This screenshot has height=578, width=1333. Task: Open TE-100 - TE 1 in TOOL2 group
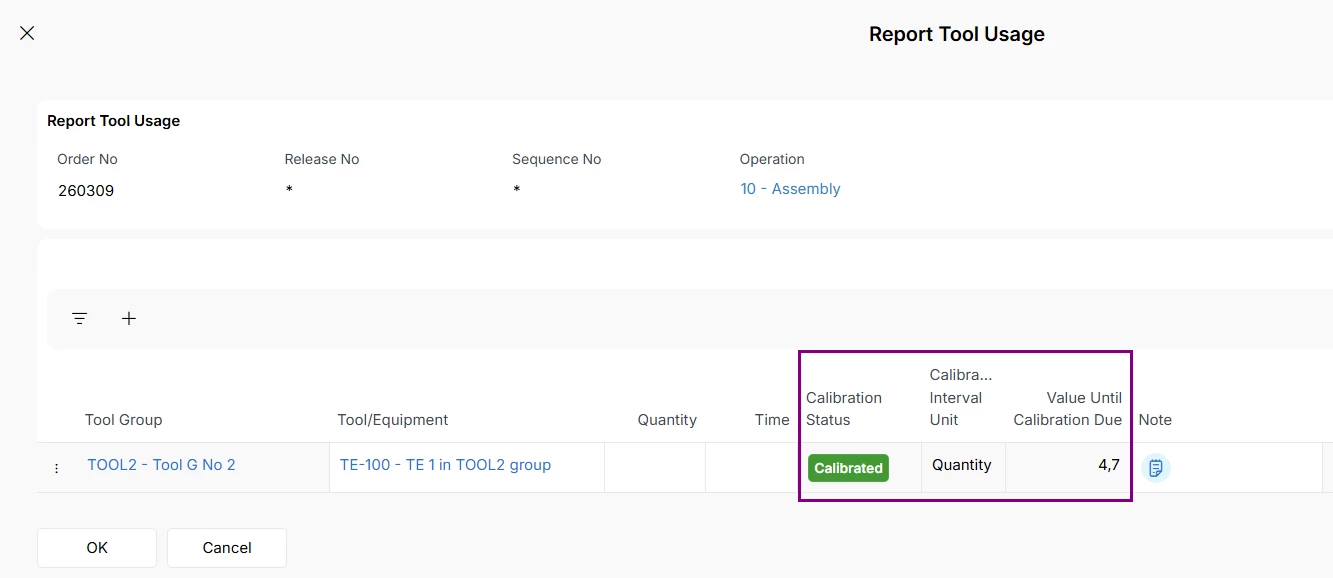point(445,465)
